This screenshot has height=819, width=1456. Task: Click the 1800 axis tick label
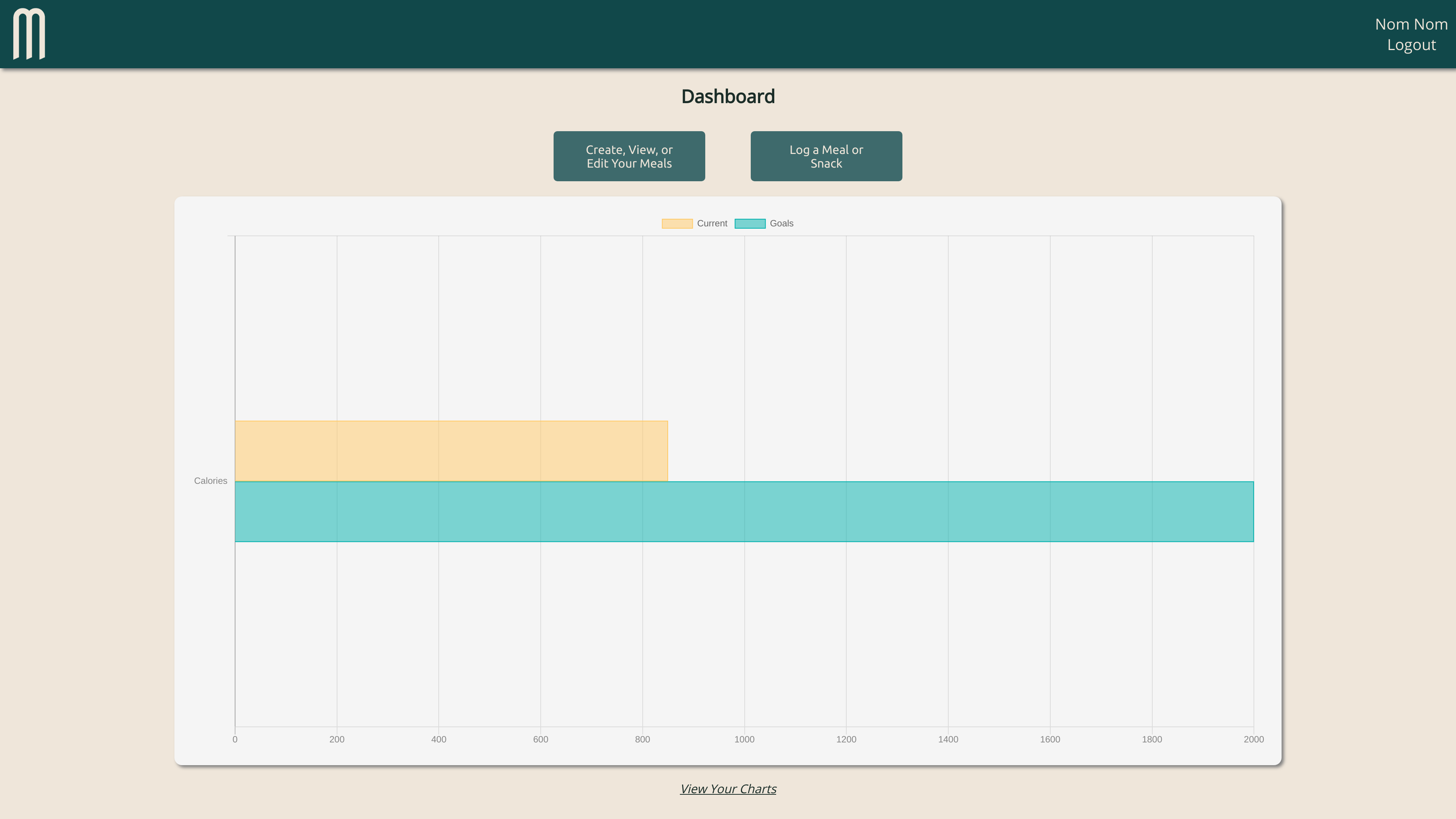(x=1152, y=739)
